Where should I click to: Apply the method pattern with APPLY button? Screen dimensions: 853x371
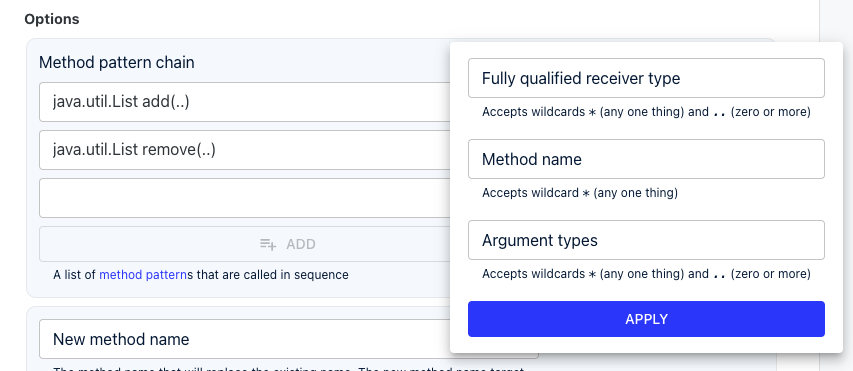coord(646,319)
